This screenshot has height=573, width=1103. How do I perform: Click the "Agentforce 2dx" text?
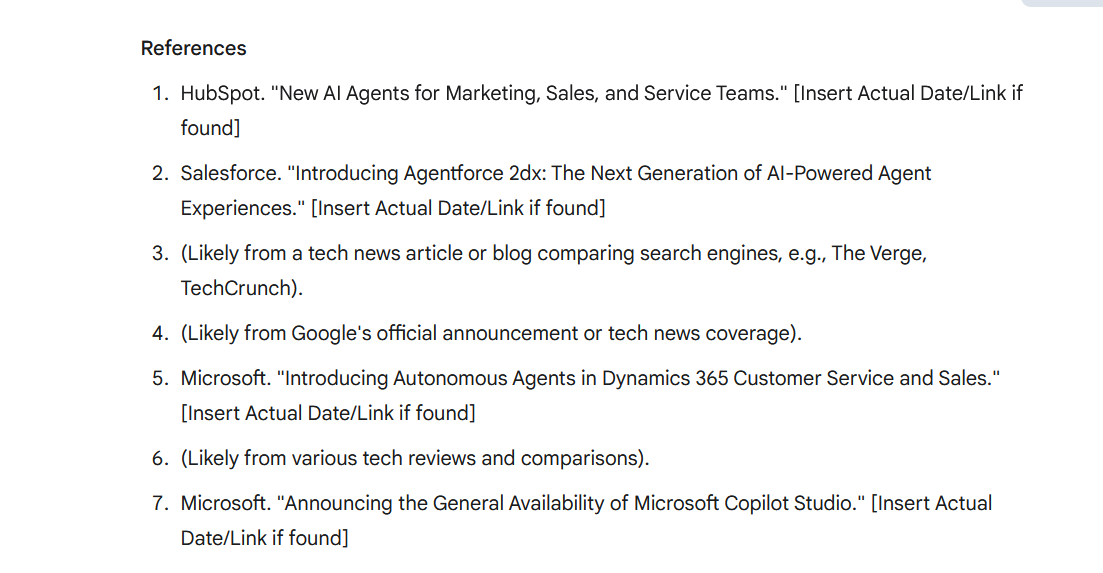click(x=471, y=174)
